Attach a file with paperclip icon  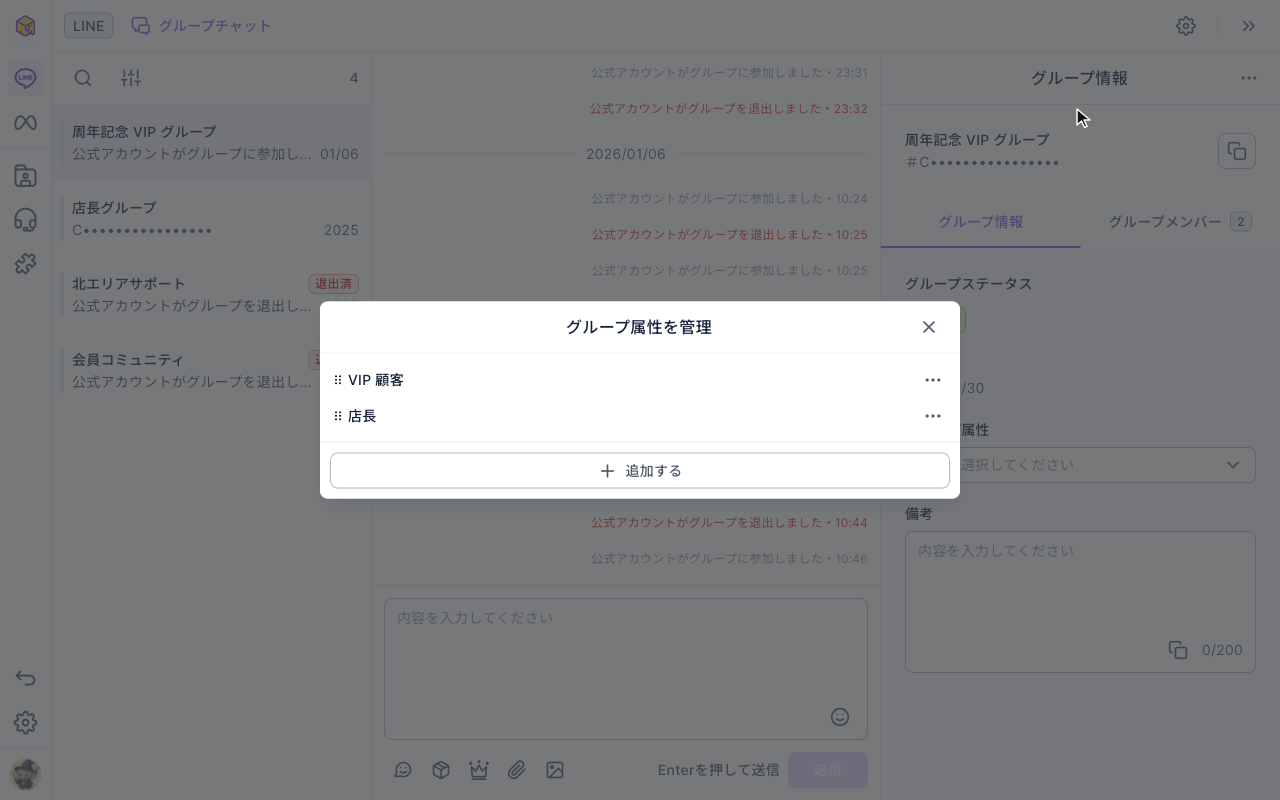click(517, 770)
